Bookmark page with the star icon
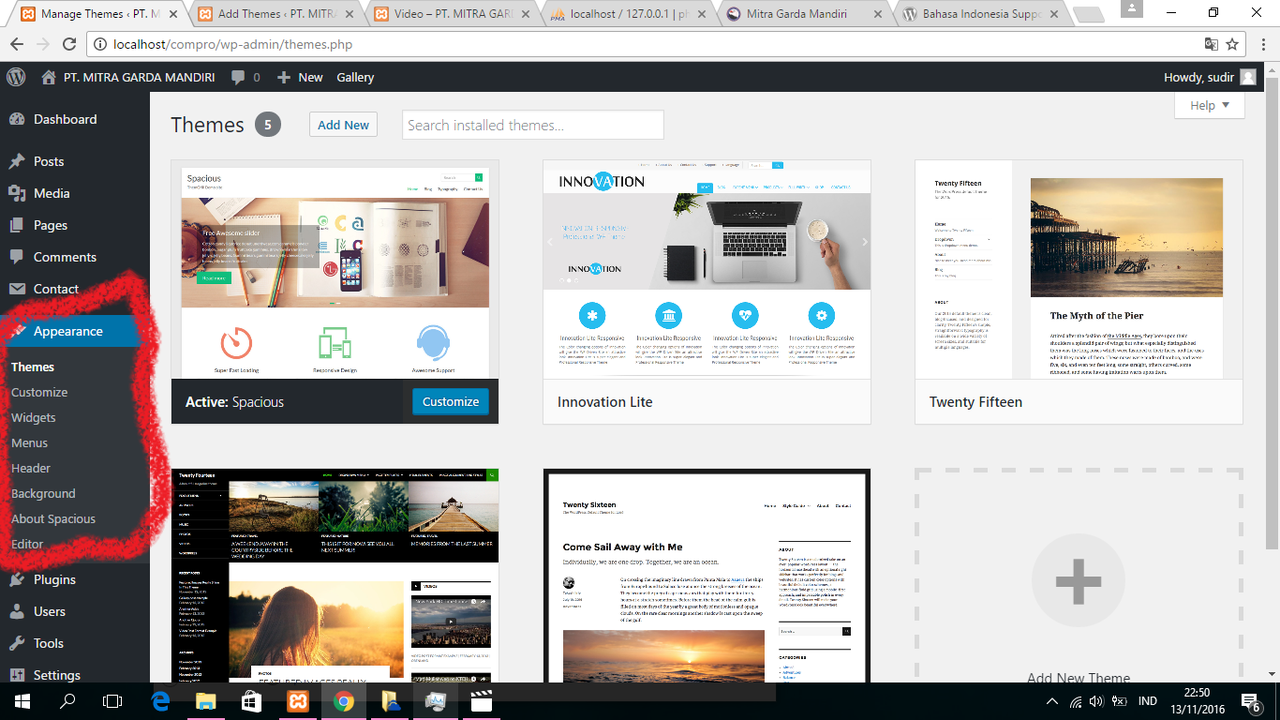The image size is (1280, 720). [1232, 44]
